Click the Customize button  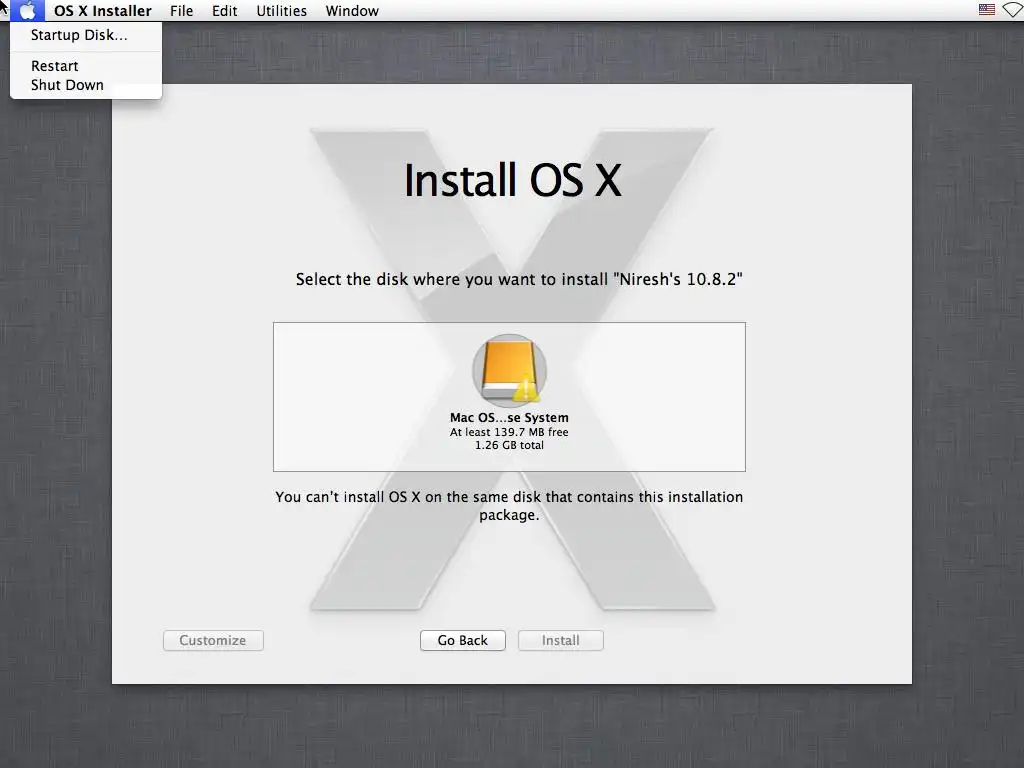(x=213, y=640)
